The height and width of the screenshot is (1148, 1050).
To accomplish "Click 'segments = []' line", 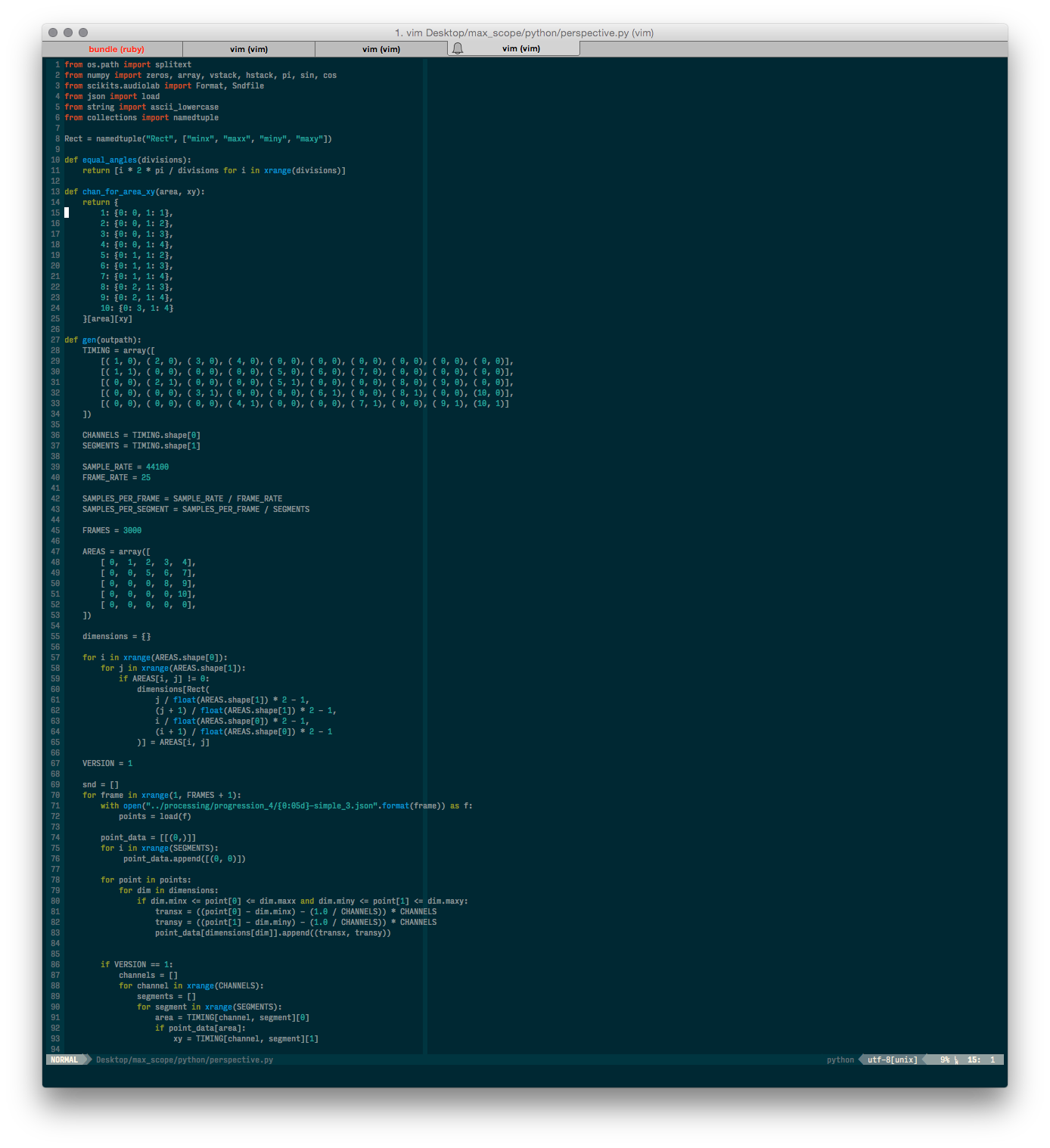I will pyautogui.click(x=166, y=997).
